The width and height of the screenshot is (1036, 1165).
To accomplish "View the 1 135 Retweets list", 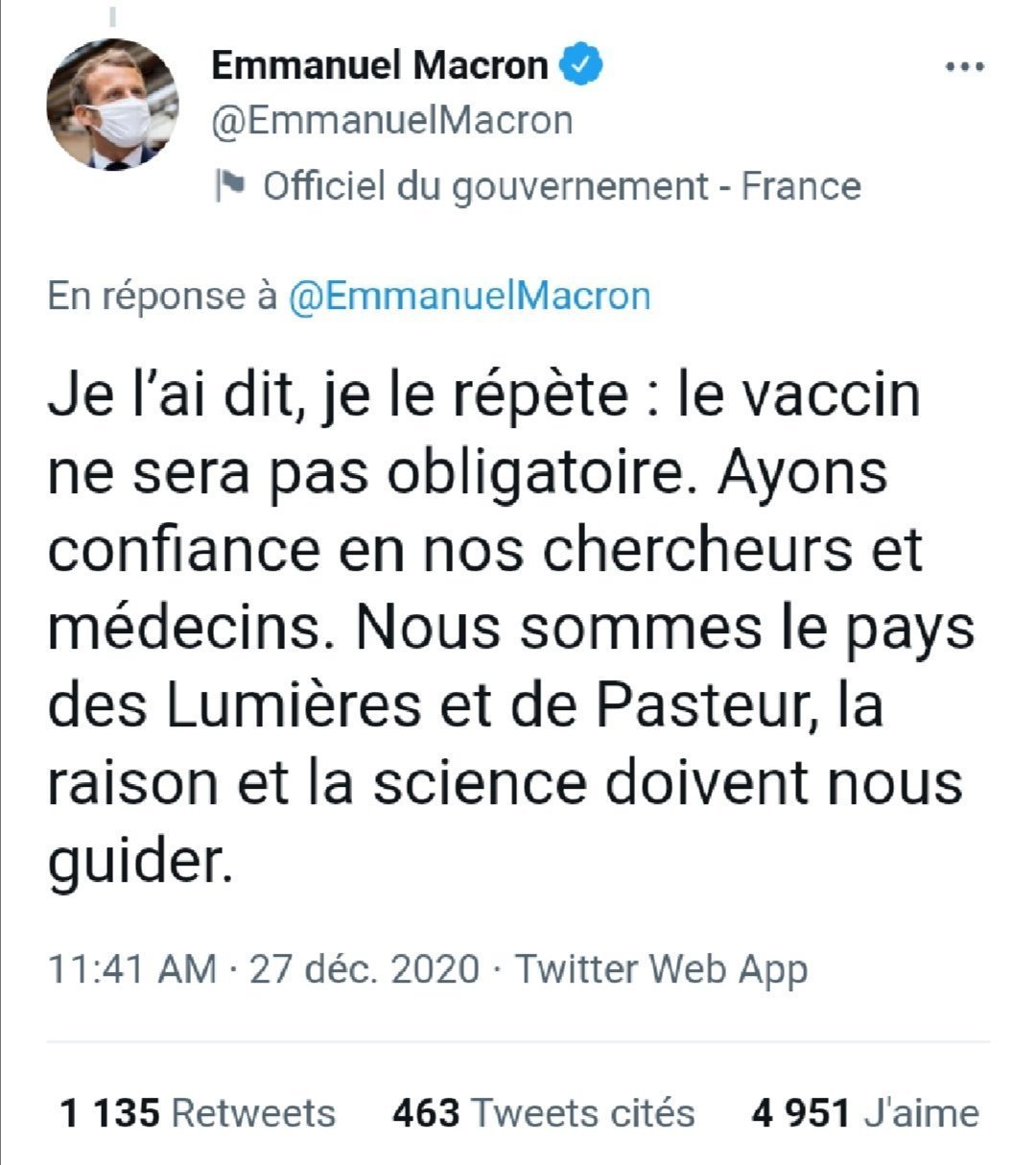I will (198, 1113).
